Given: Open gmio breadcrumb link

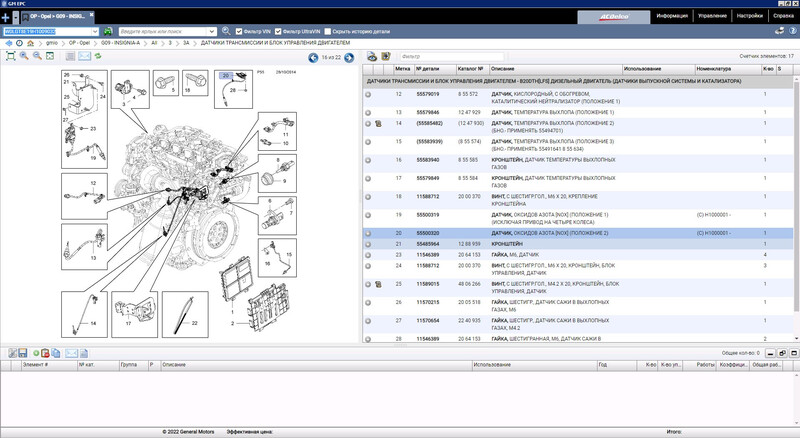Looking at the screenshot, I should (52, 43).
